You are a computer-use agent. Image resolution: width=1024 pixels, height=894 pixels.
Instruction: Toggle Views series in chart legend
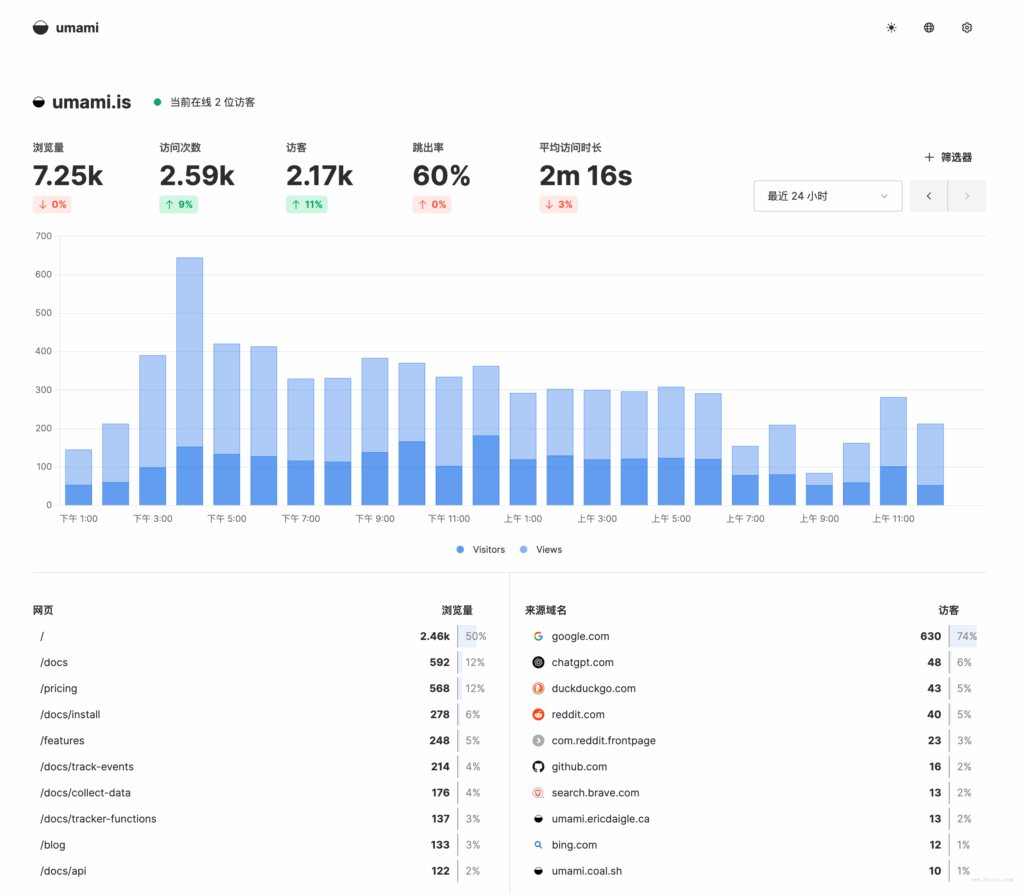click(x=541, y=550)
